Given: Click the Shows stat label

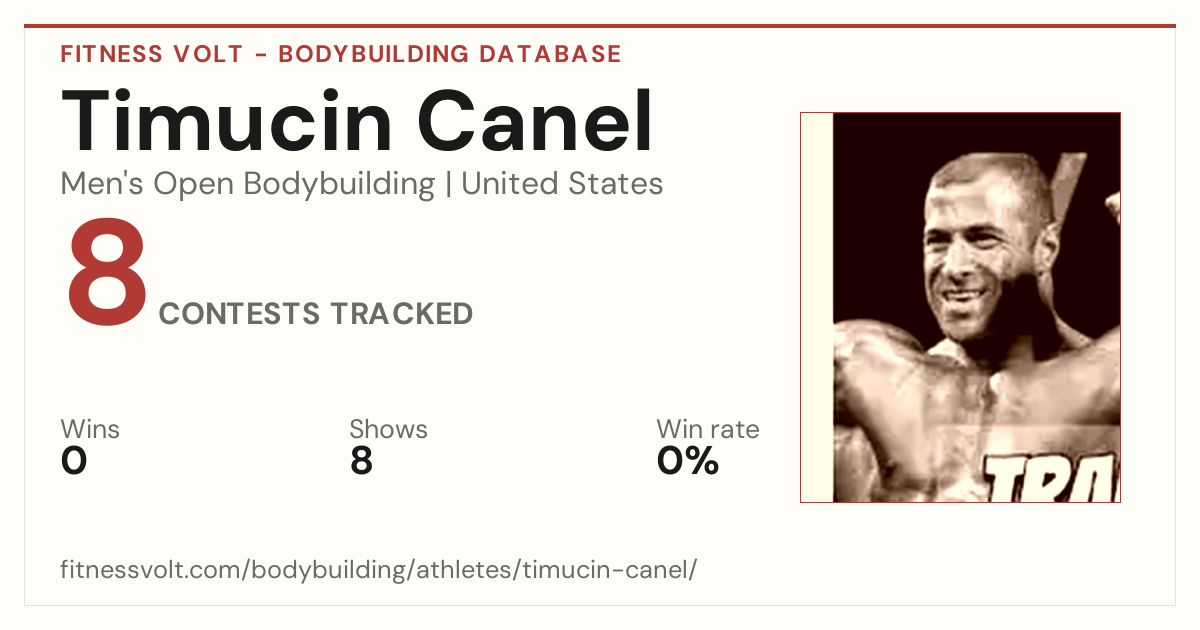Looking at the screenshot, I should tap(388, 429).
